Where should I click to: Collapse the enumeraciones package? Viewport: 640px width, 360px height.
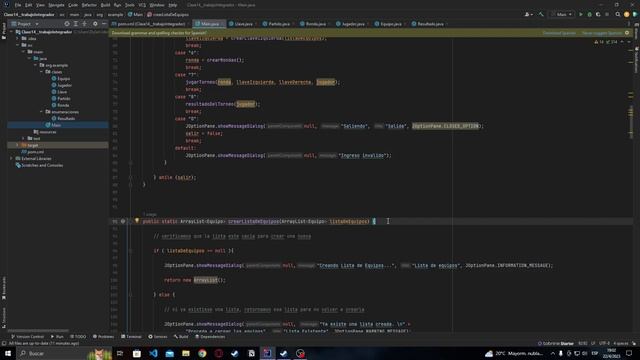pos(42,111)
